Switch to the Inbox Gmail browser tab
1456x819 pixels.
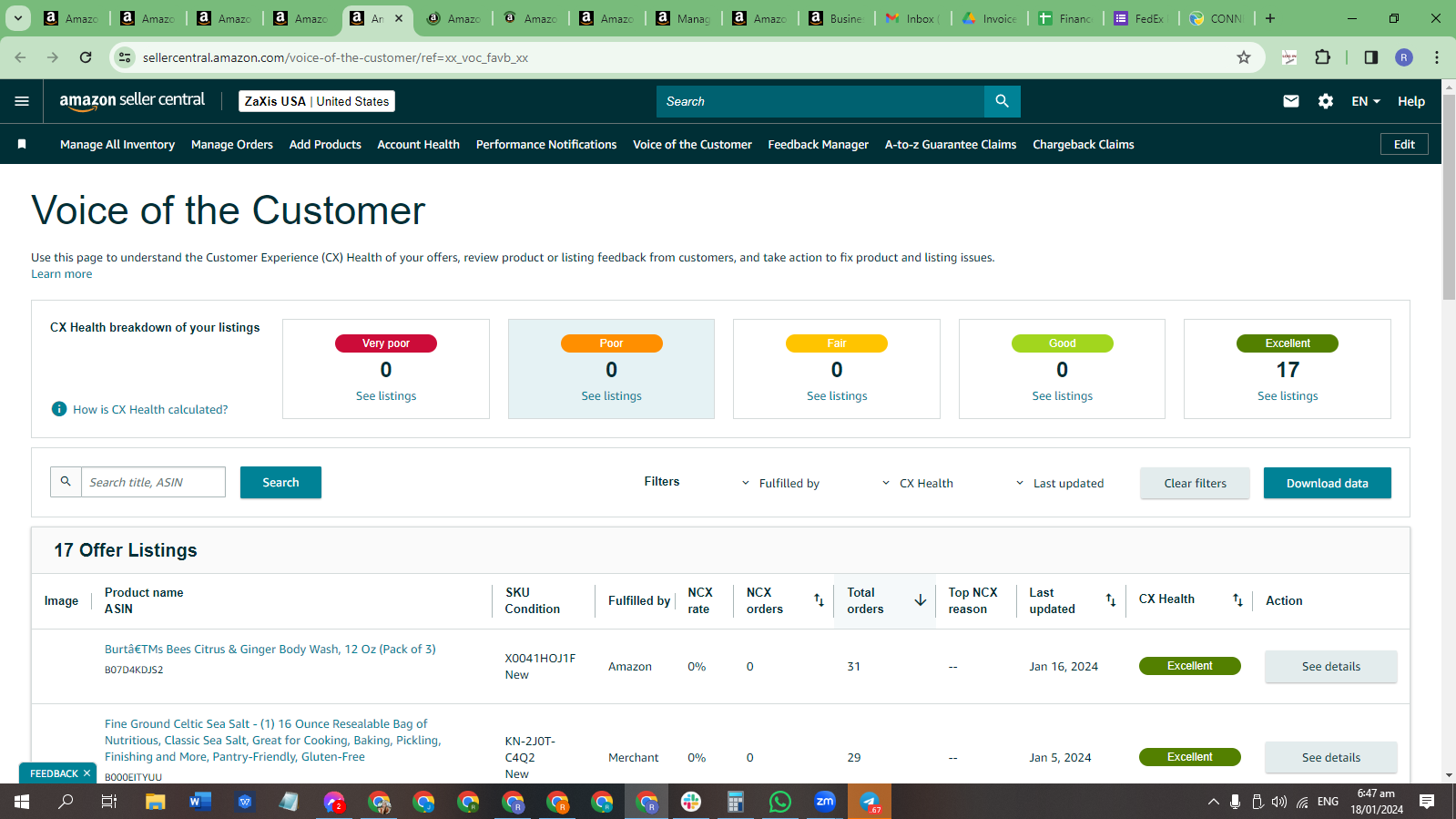[913, 18]
